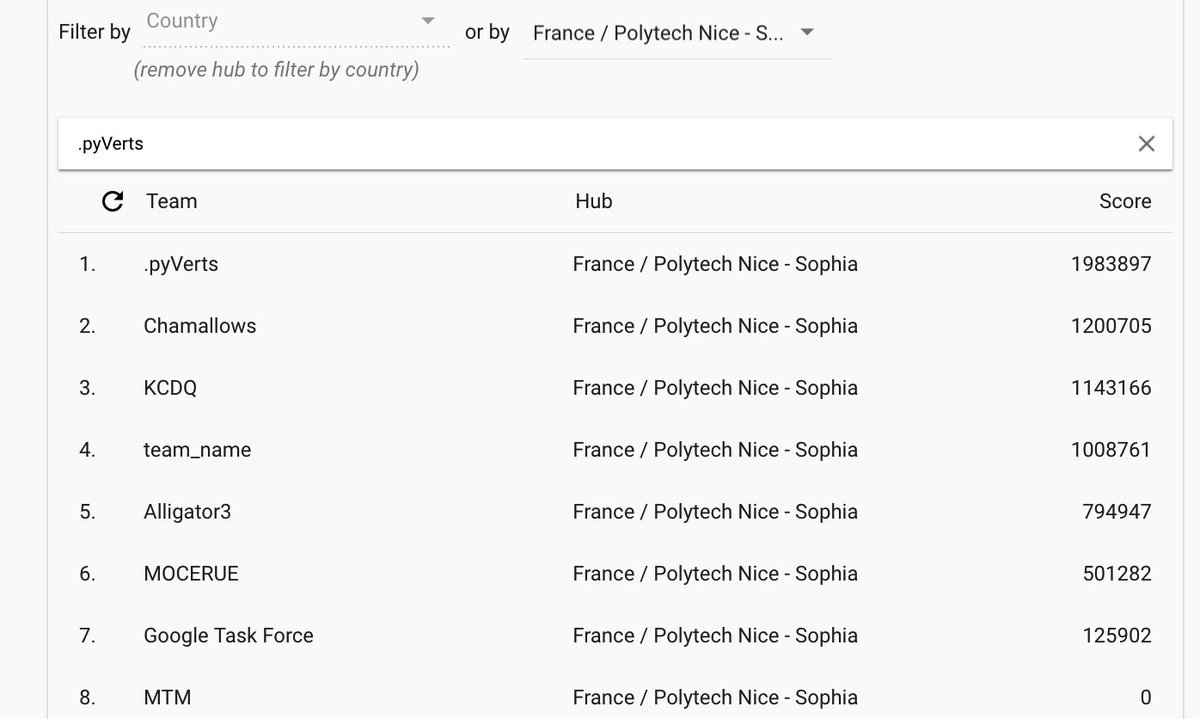Image resolution: width=1200 pixels, height=719 pixels.
Task: Select the score 501282
Action: point(1117,574)
